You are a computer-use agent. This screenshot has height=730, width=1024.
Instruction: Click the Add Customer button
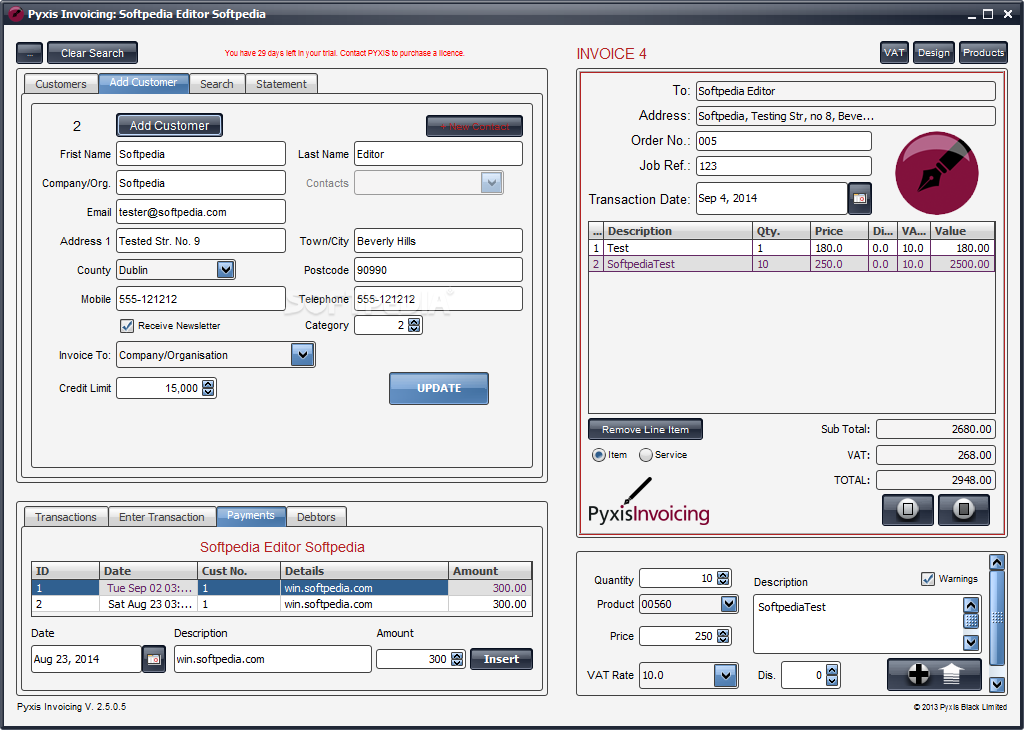tap(169, 125)
